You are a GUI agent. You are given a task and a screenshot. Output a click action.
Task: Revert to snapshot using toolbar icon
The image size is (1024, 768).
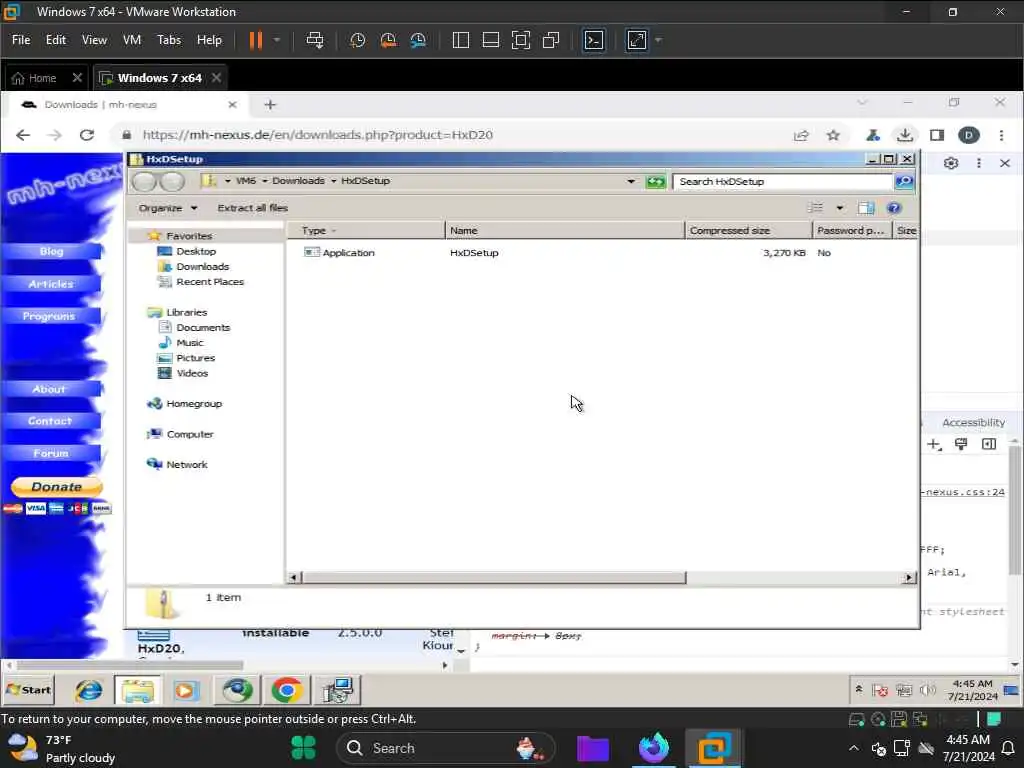(388, 40)
